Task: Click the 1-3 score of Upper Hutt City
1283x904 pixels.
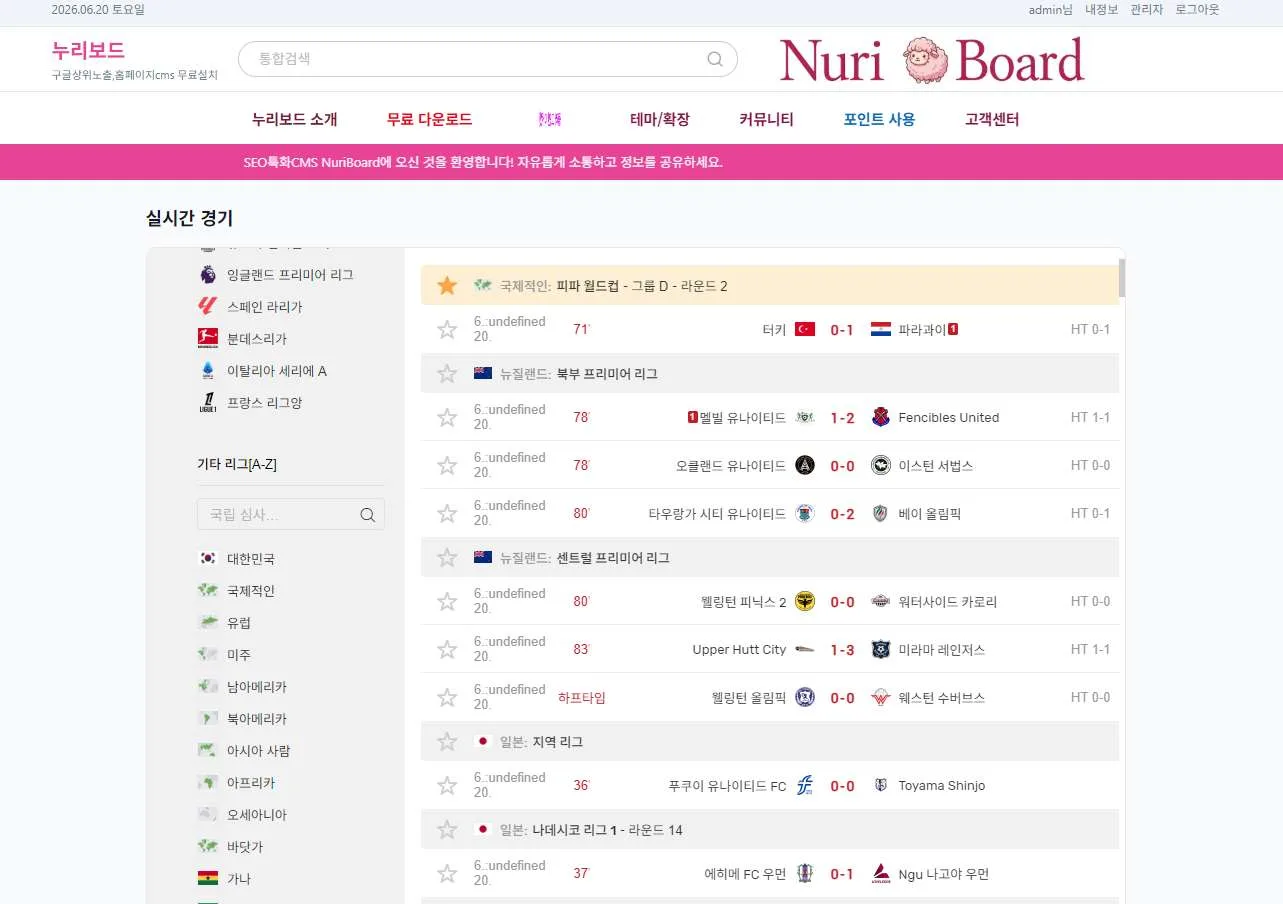Action: pos(843,650)
